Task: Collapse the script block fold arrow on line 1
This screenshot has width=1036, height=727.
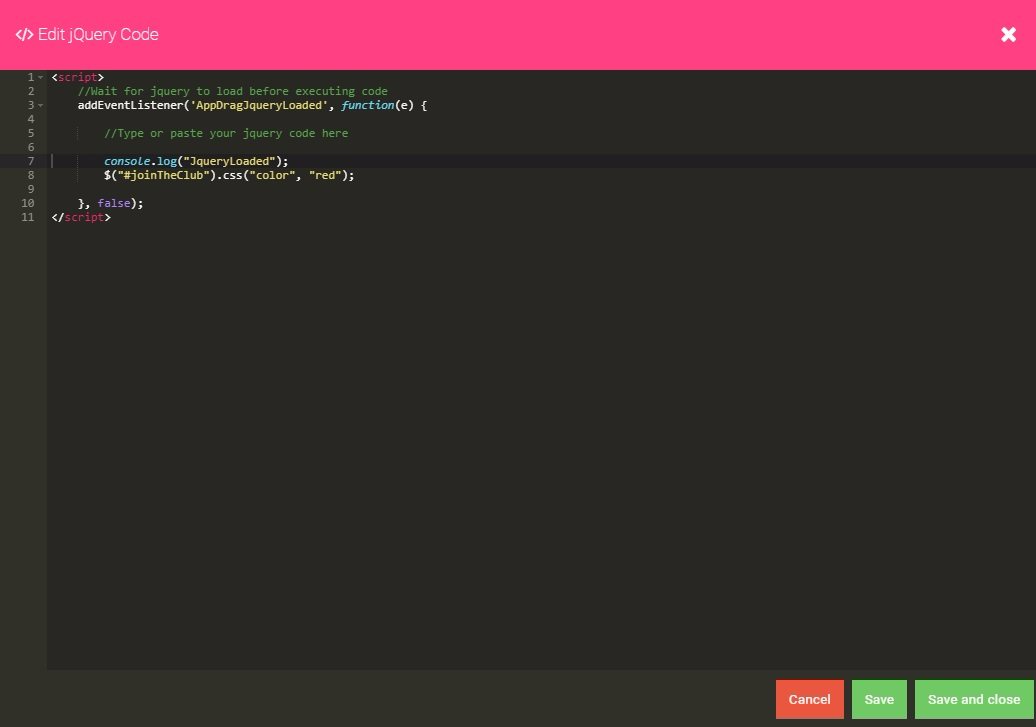Action: [40, 77]
